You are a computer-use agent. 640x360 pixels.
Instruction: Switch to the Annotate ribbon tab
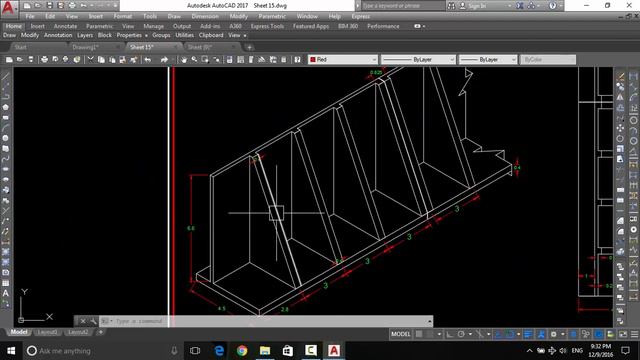tap(65, 26)
